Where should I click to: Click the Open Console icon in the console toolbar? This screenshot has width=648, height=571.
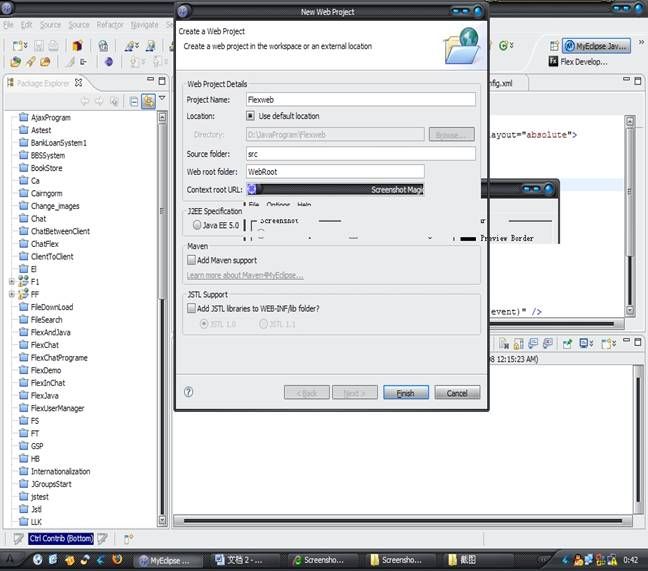click(606, 344)
